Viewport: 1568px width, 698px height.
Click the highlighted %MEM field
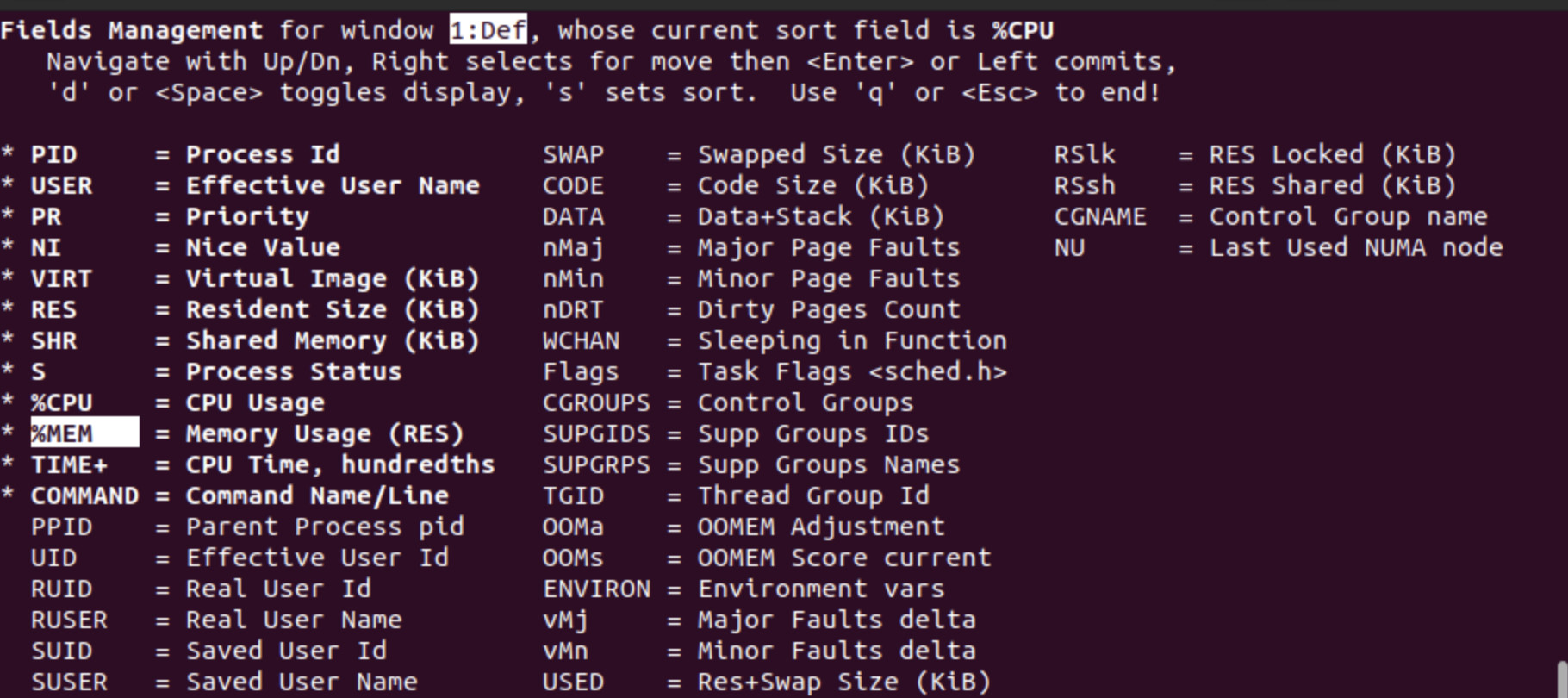[x=84, y=433]
